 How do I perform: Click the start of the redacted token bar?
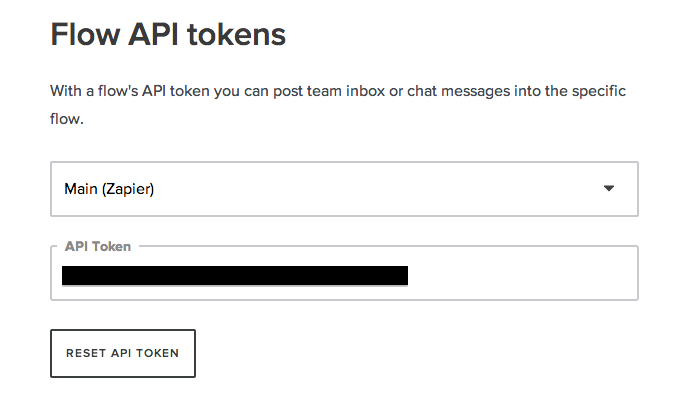tap(66, 275)
